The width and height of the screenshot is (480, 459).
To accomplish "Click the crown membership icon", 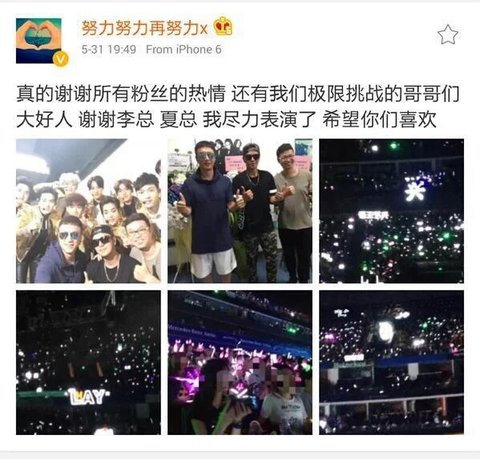I will click(223, 26).
